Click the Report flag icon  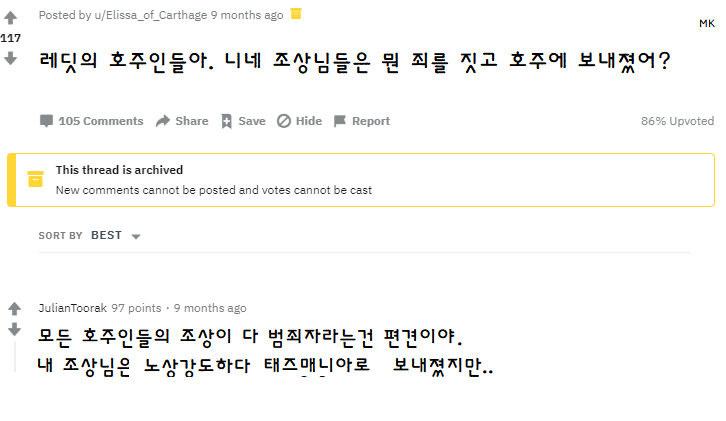[x=340, y=121]
